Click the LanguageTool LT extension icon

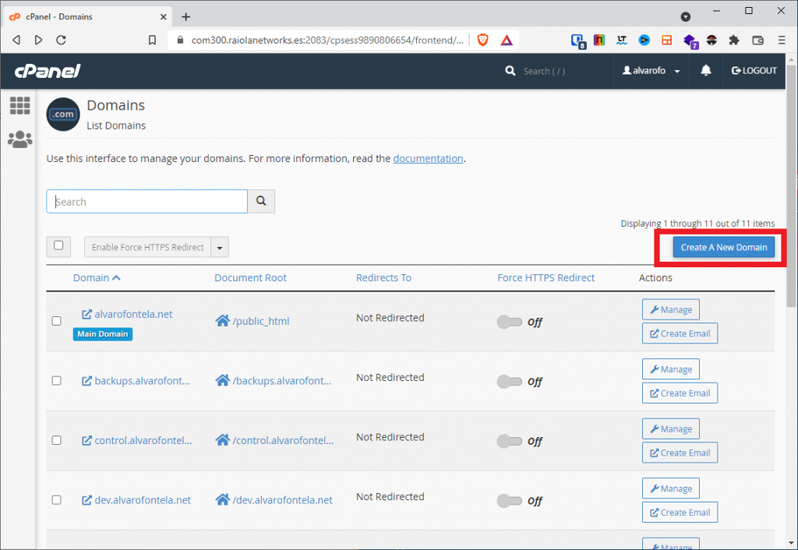pyautogui.click(x=621, y=40)
